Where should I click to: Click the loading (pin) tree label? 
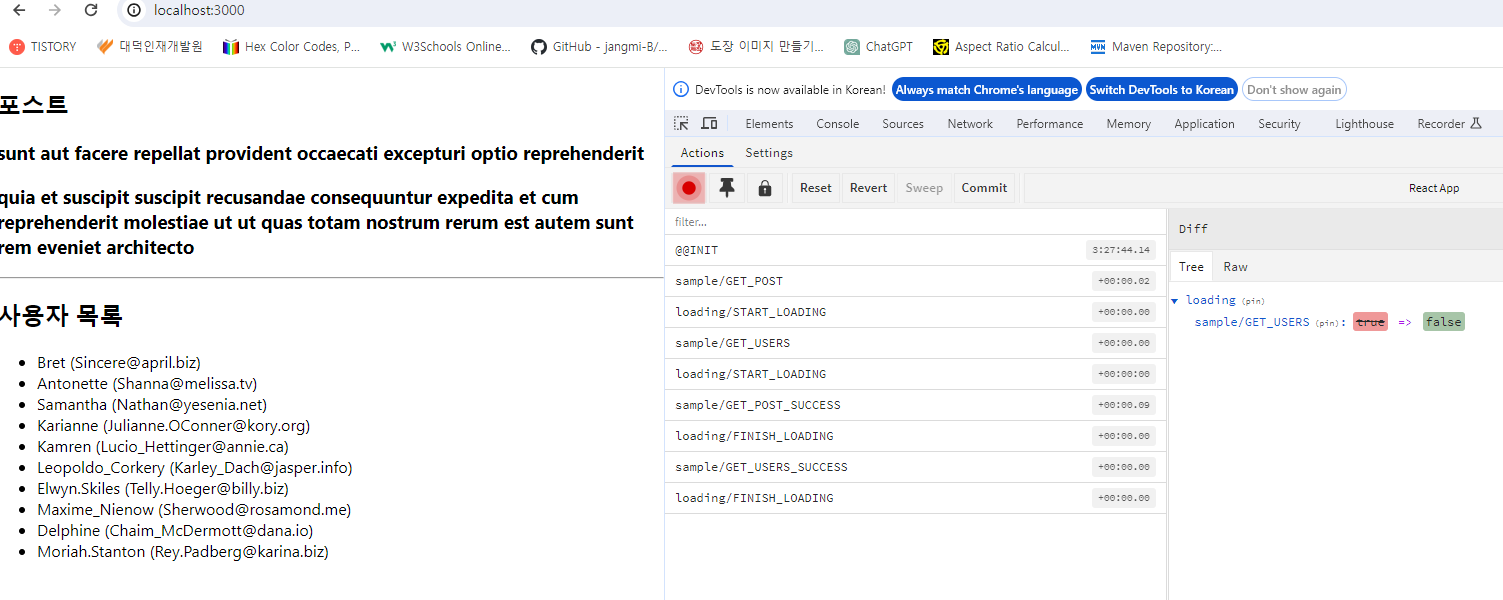(1225, 300)
